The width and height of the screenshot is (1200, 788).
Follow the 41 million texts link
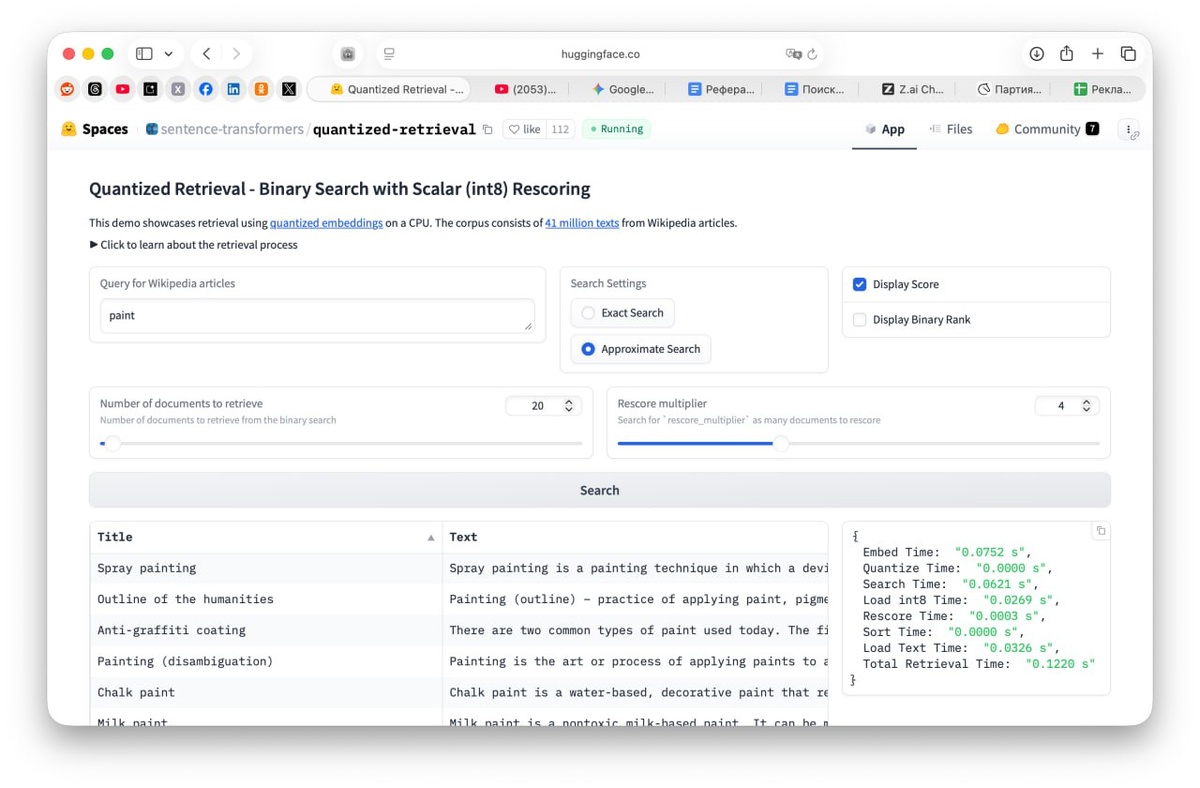point(582,223)
